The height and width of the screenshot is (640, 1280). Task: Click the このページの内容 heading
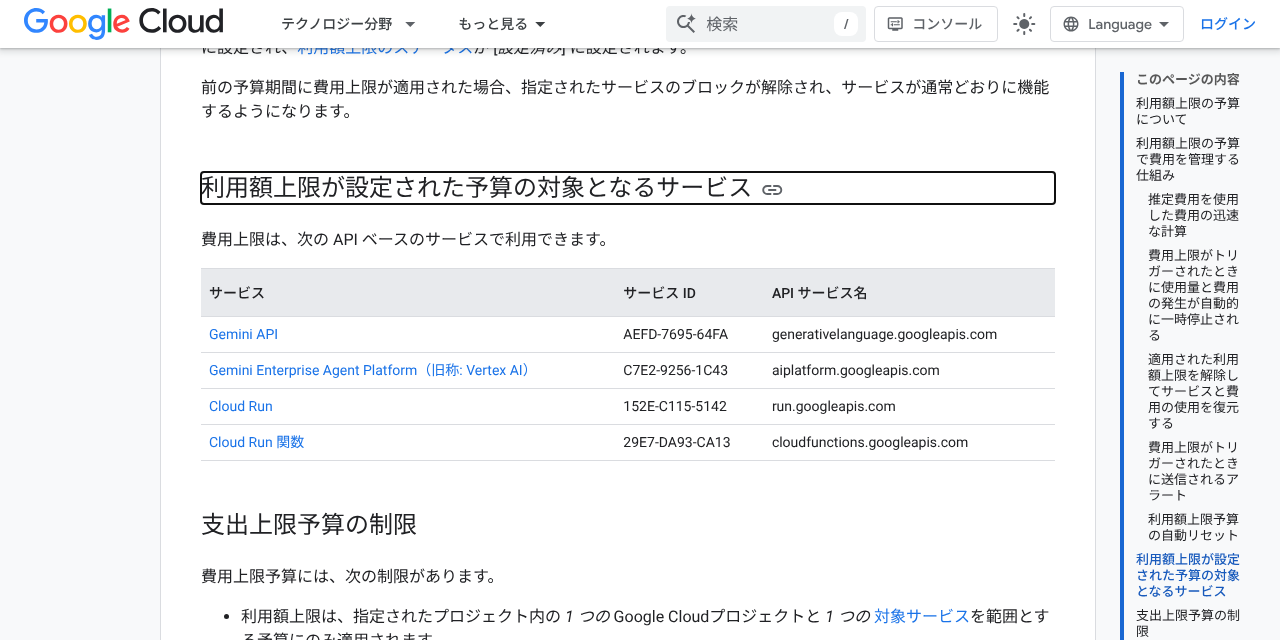coord(1188,79)
